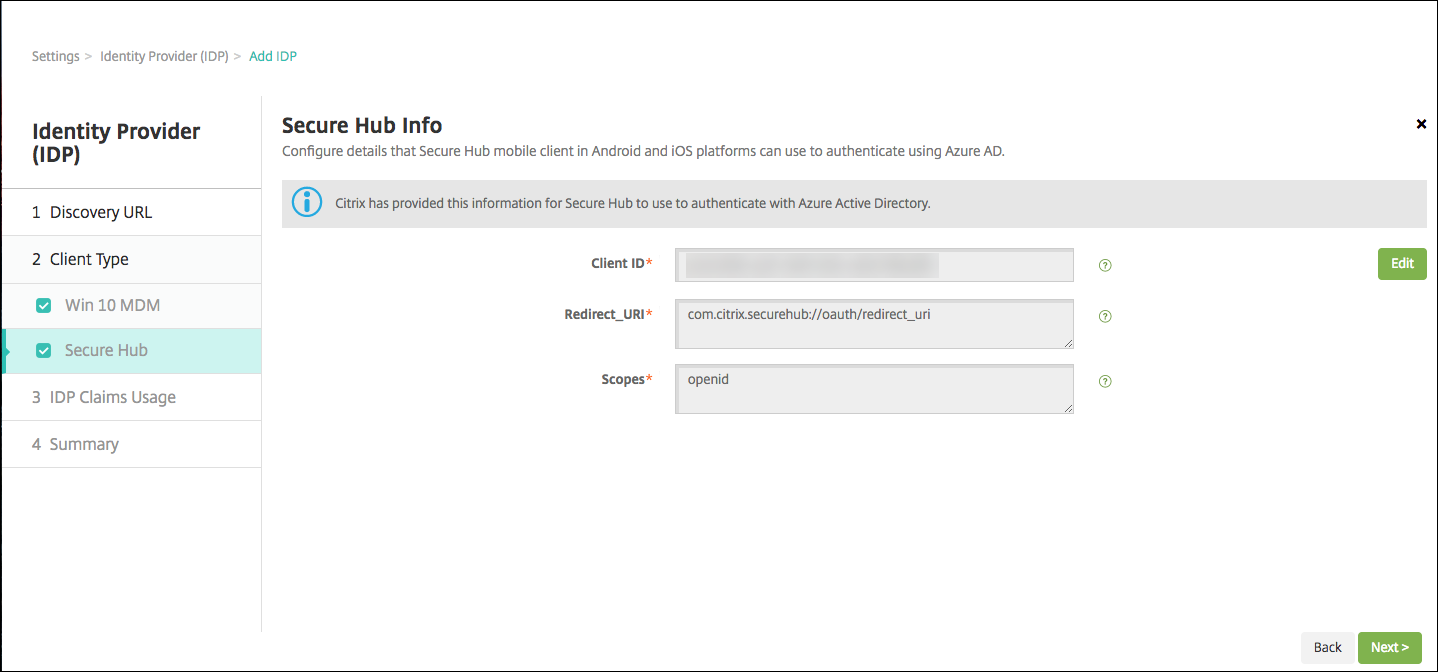Click the Next button
Screen dimensions: 1438x672
tap(1389, 647)
